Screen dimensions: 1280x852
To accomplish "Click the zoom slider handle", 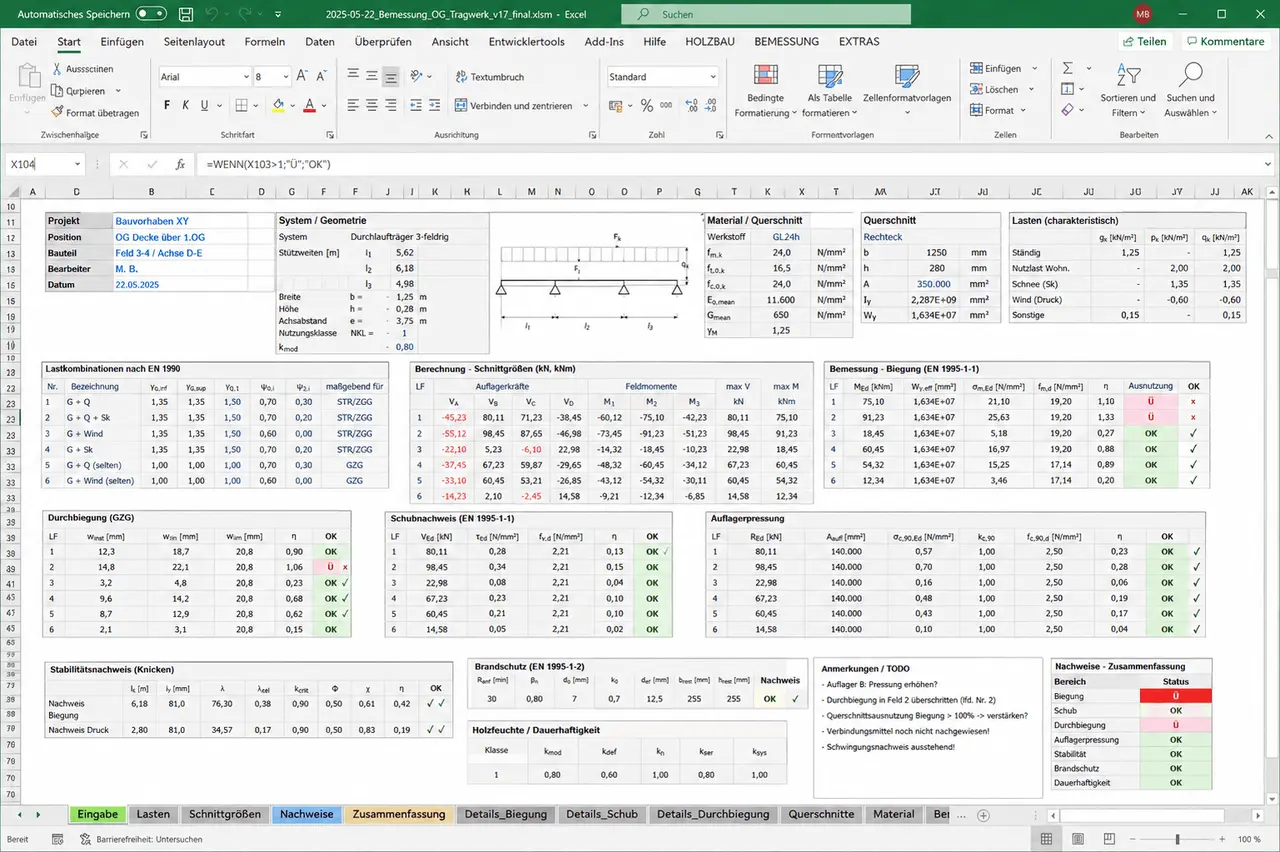I will tap(1178, 840).
